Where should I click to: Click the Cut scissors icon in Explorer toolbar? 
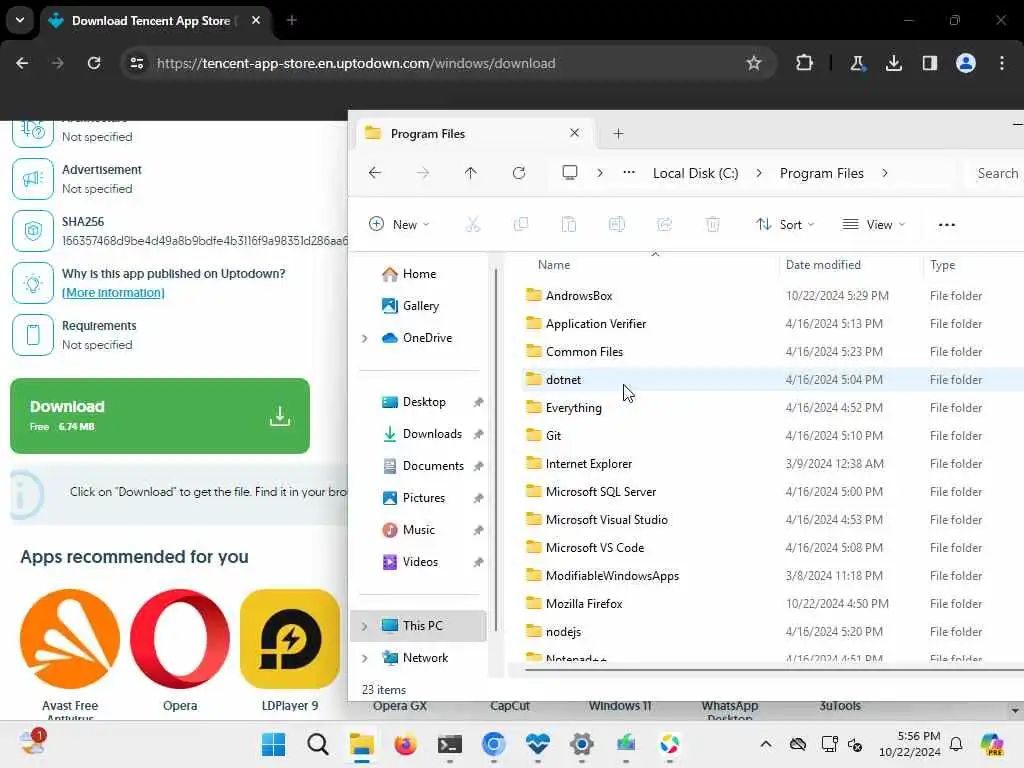coord(473,225)
